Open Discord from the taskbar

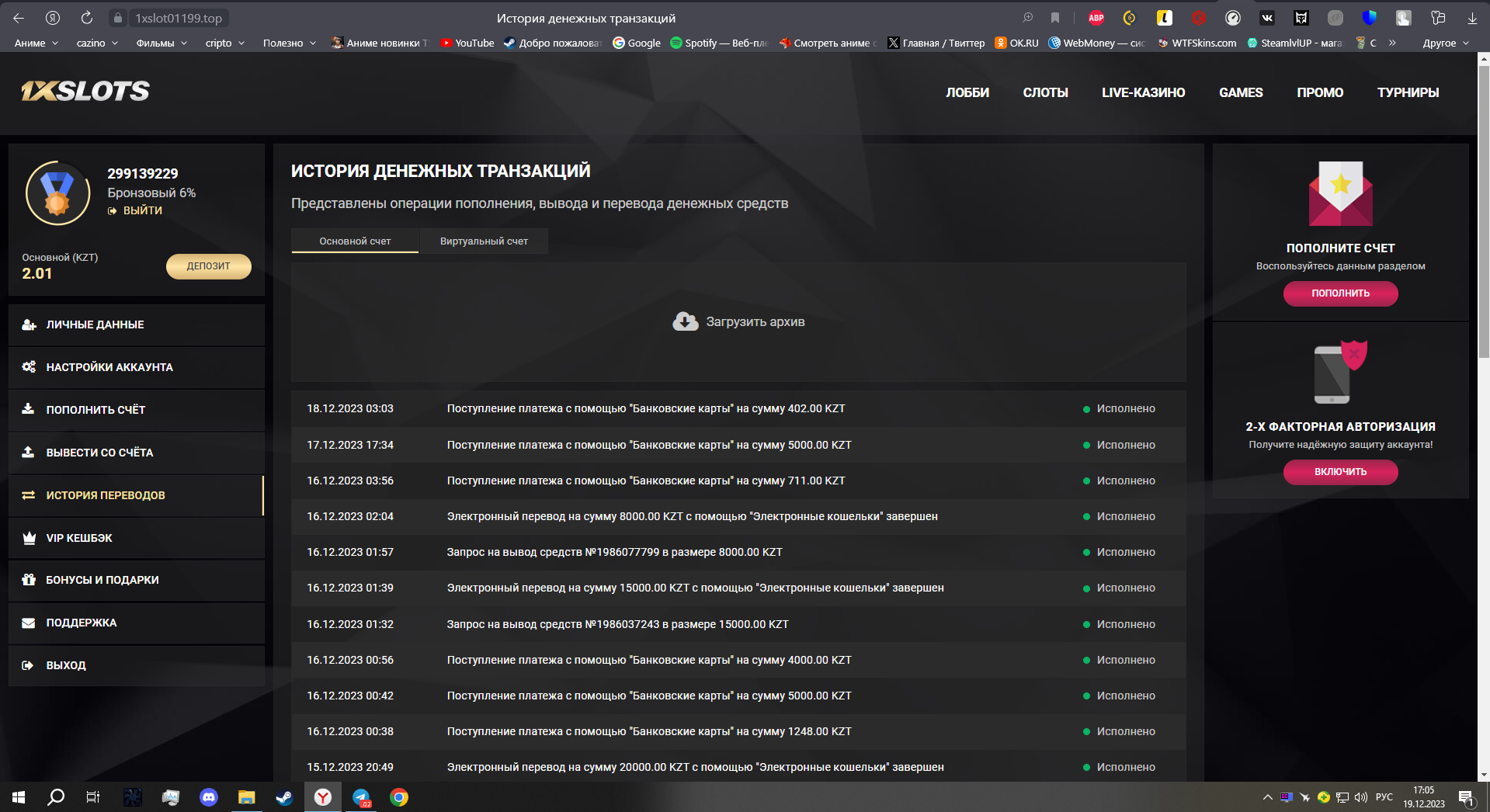click(x=209, y=797)
